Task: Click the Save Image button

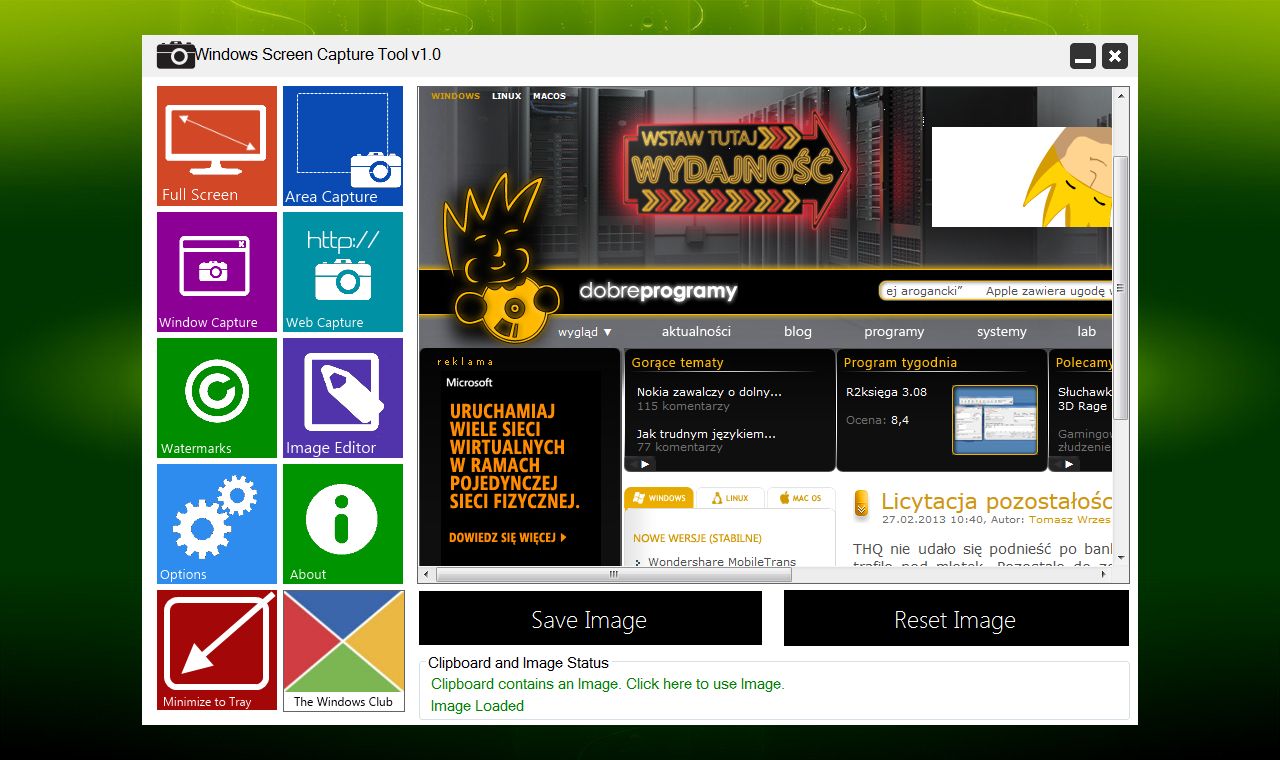Action: 590,618
